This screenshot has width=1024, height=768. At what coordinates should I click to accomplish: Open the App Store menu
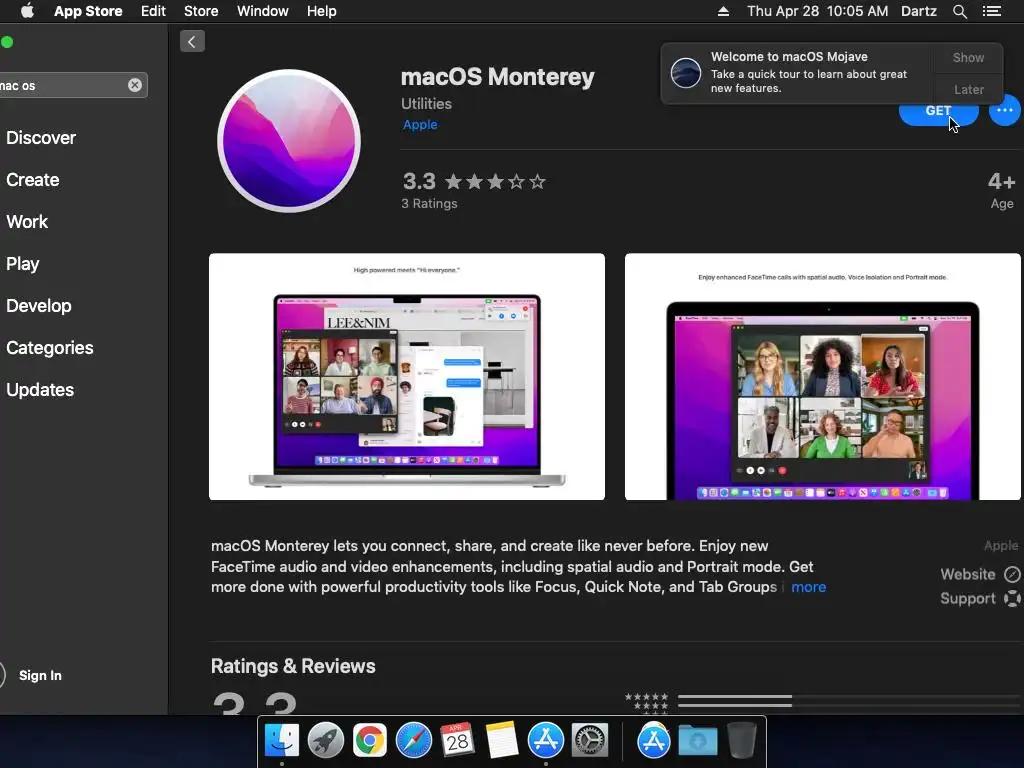(88, 11)
